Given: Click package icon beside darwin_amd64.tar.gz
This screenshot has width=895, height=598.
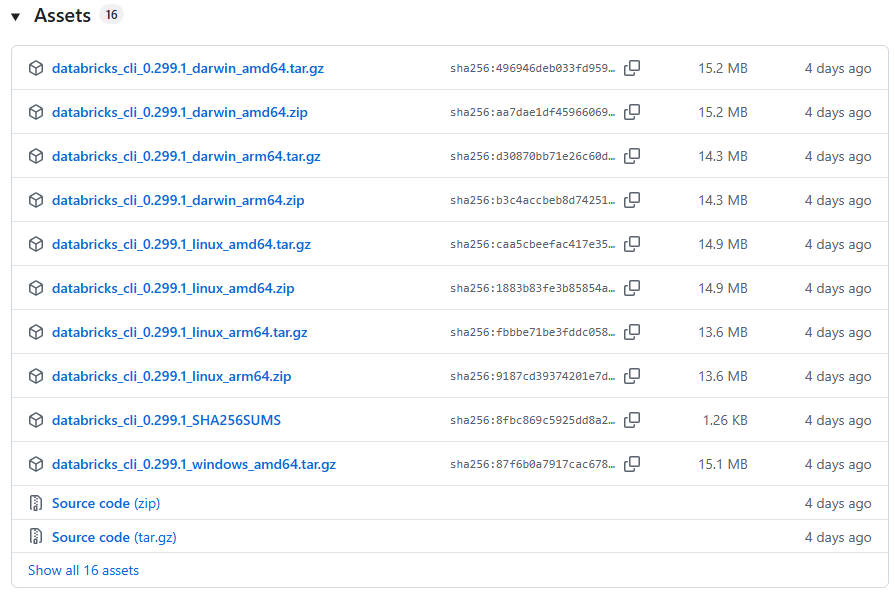Looking at the screenshot, I should (x=36, y=68).
